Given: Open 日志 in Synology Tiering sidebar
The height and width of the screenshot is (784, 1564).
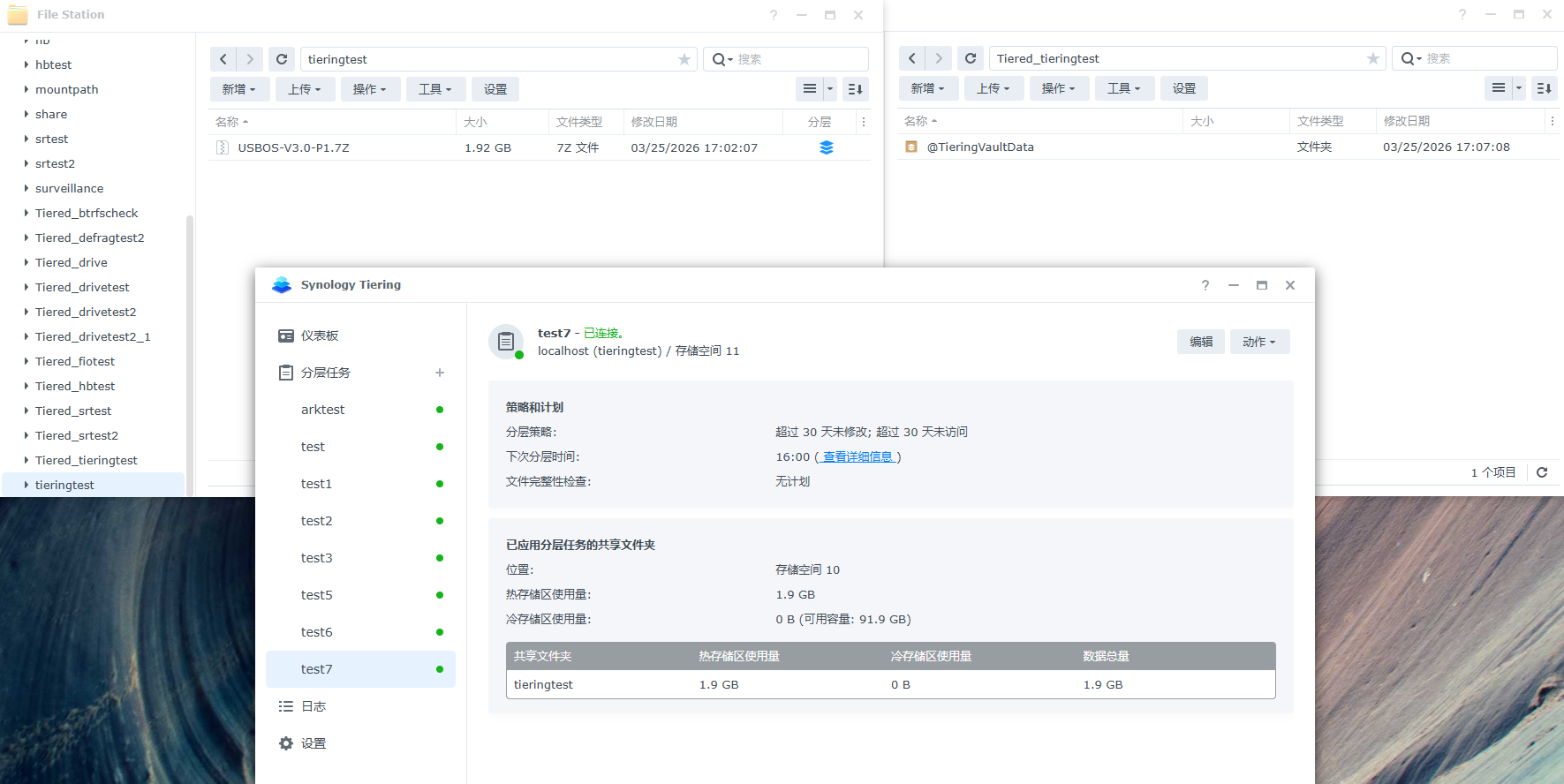Looking at the screenshot, I should point(314,706).
